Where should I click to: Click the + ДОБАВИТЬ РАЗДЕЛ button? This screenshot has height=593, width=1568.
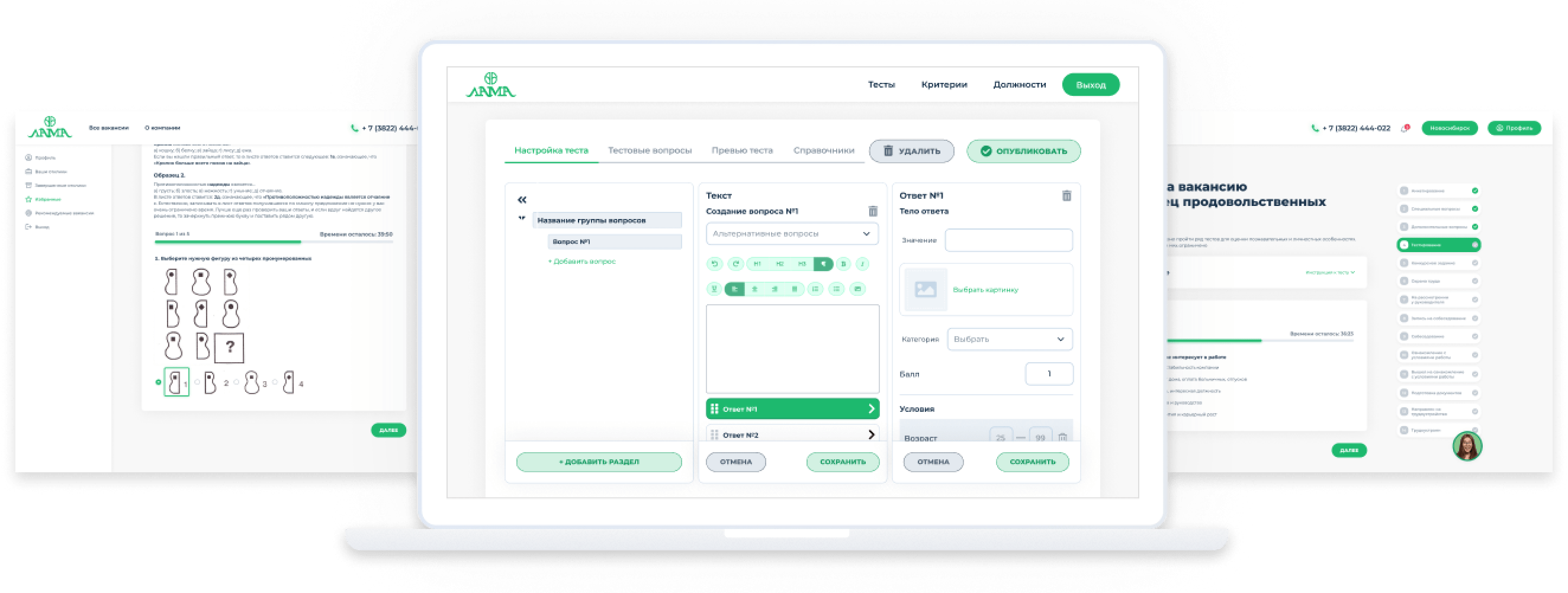pyautogui.click(x=599, y=462)
